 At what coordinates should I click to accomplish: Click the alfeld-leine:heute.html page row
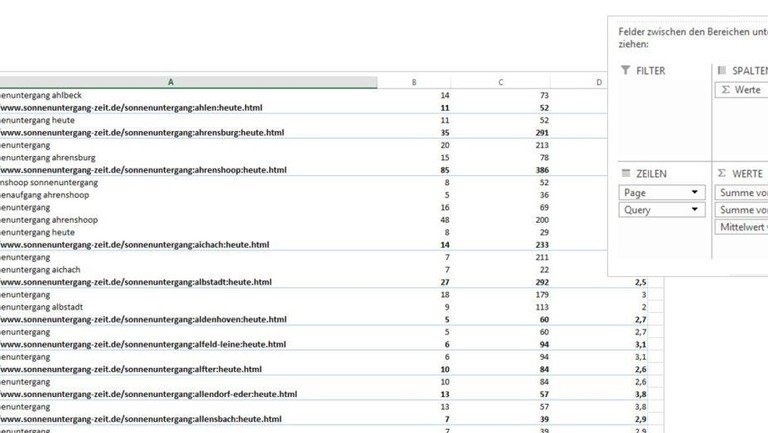(x=143, y=344)
